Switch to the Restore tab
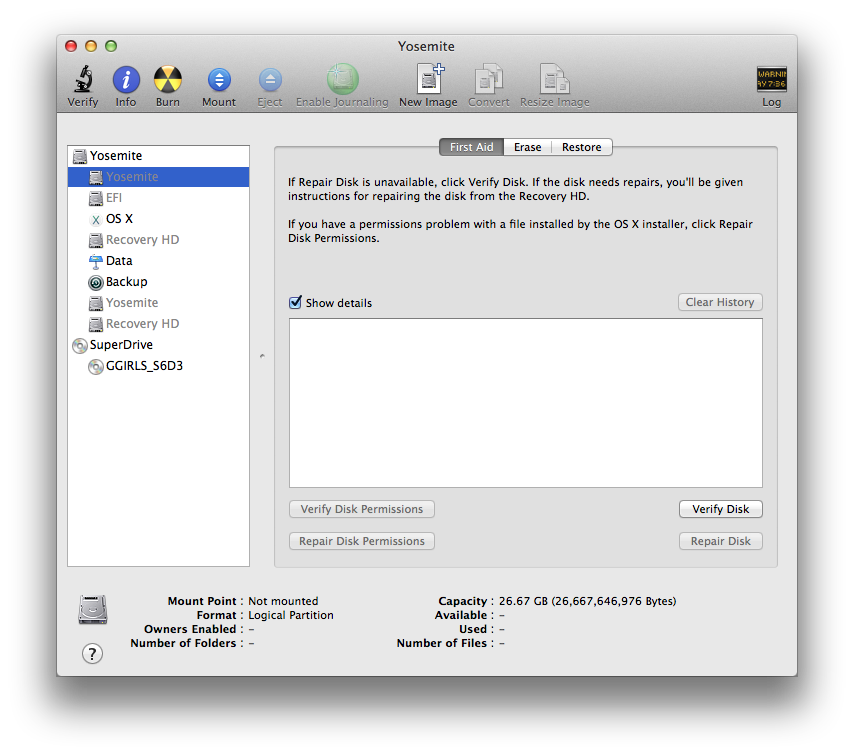This screenshot has width=854, height=755. [x=582, y=147]
